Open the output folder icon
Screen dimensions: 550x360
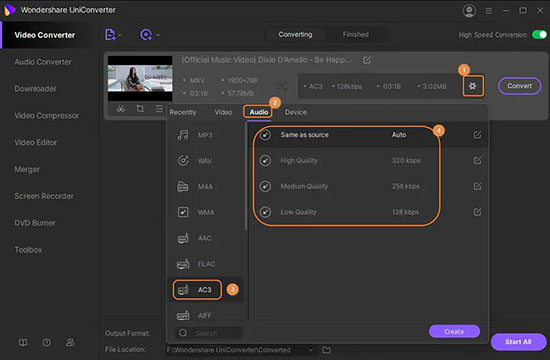tap(326, 350)
